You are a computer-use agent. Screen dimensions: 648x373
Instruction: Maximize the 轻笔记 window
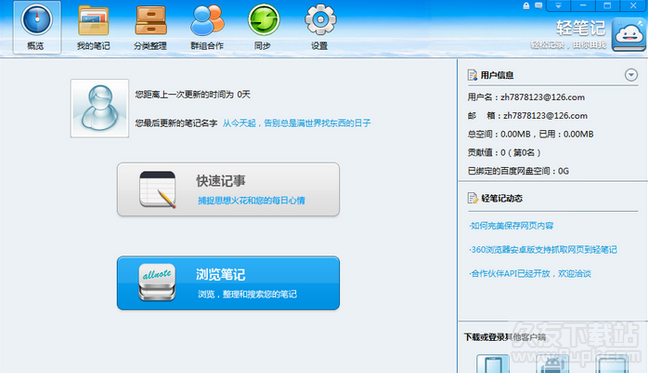pyautogui.click(x=607, y=5)
